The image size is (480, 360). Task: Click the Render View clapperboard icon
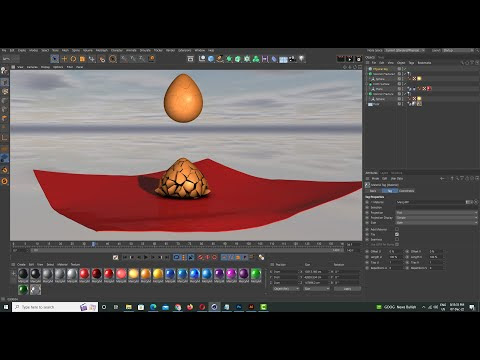pyautogui.click(x=340, y=59)
